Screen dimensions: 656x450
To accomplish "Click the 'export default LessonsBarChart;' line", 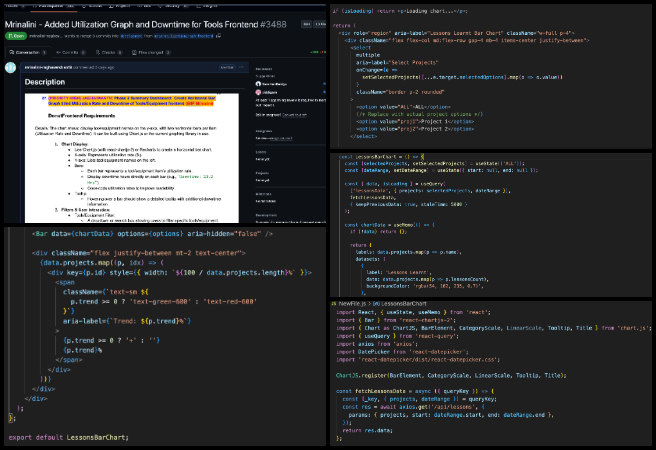I will click(69, 437).
